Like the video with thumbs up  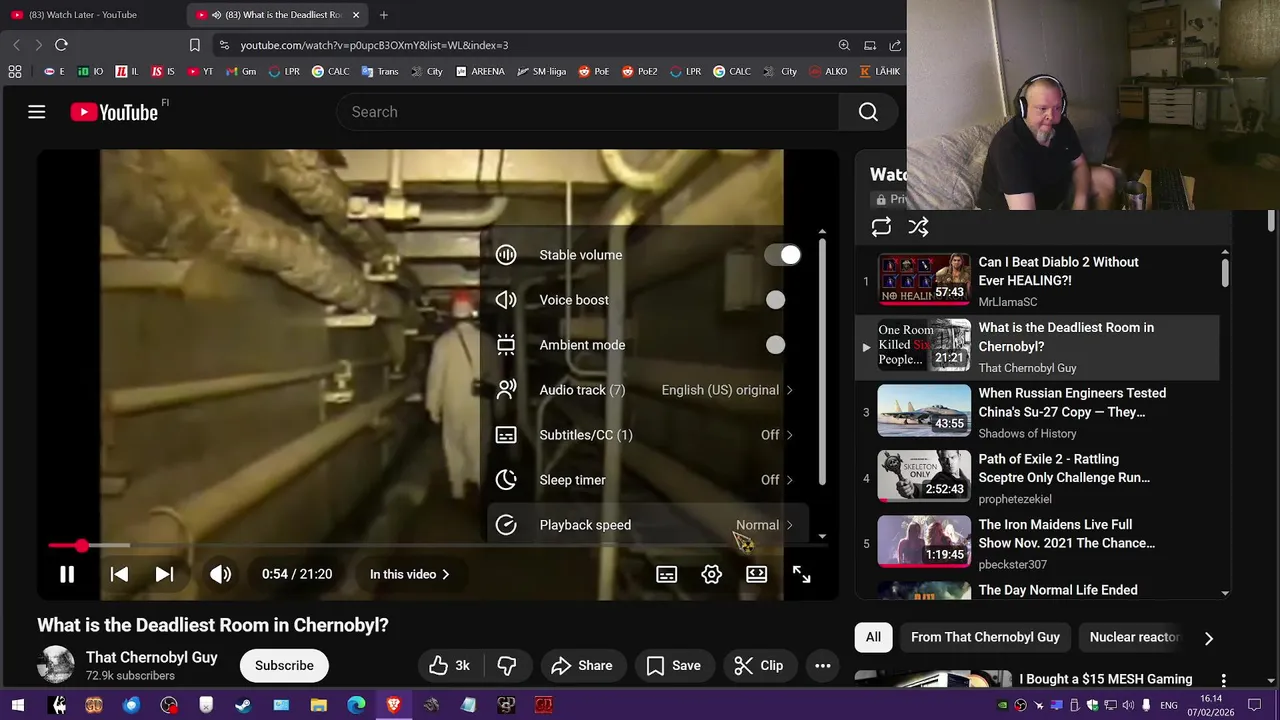(449, 665)
